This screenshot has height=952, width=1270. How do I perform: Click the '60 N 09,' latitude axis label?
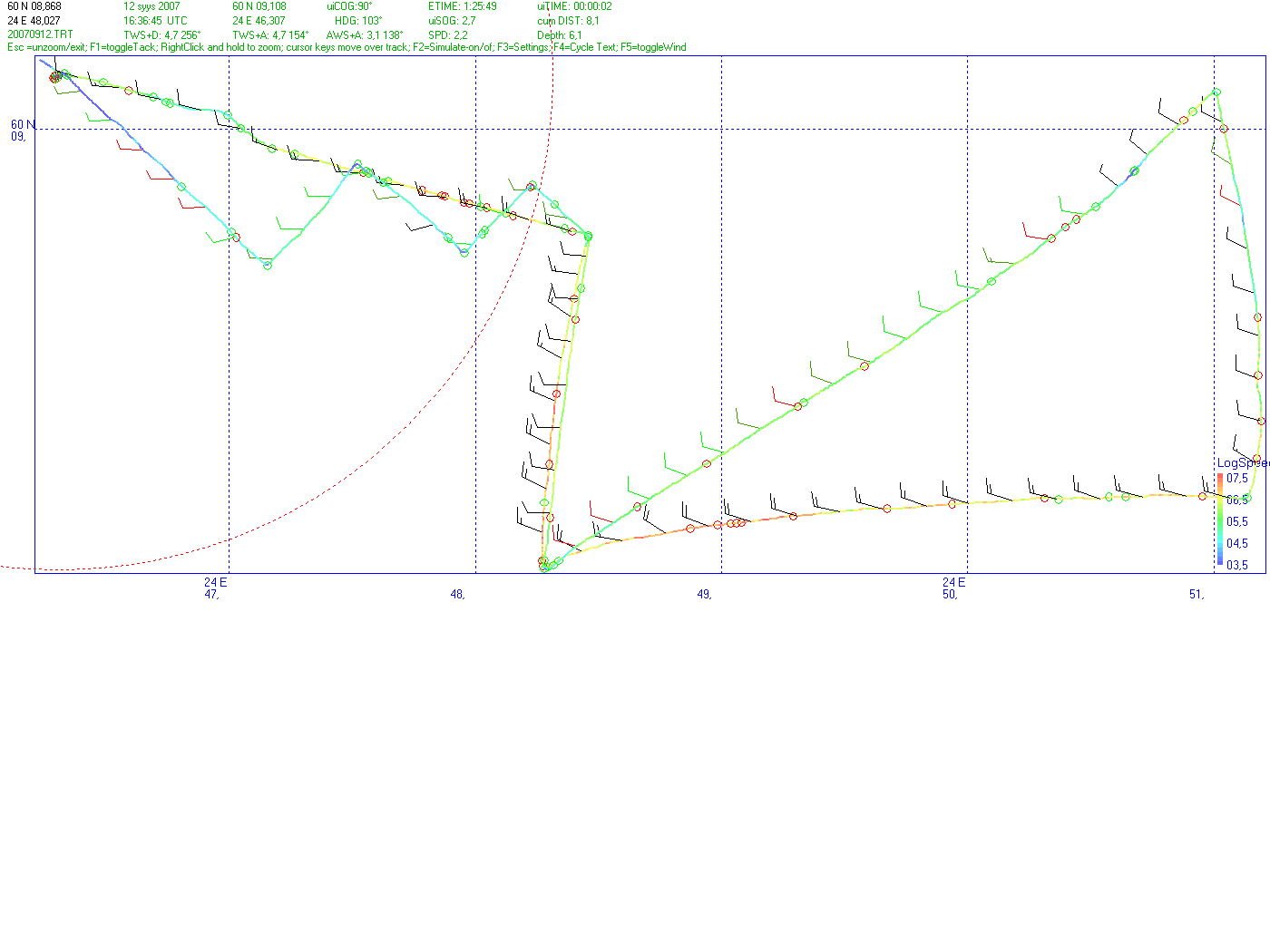tap(23, 131)
